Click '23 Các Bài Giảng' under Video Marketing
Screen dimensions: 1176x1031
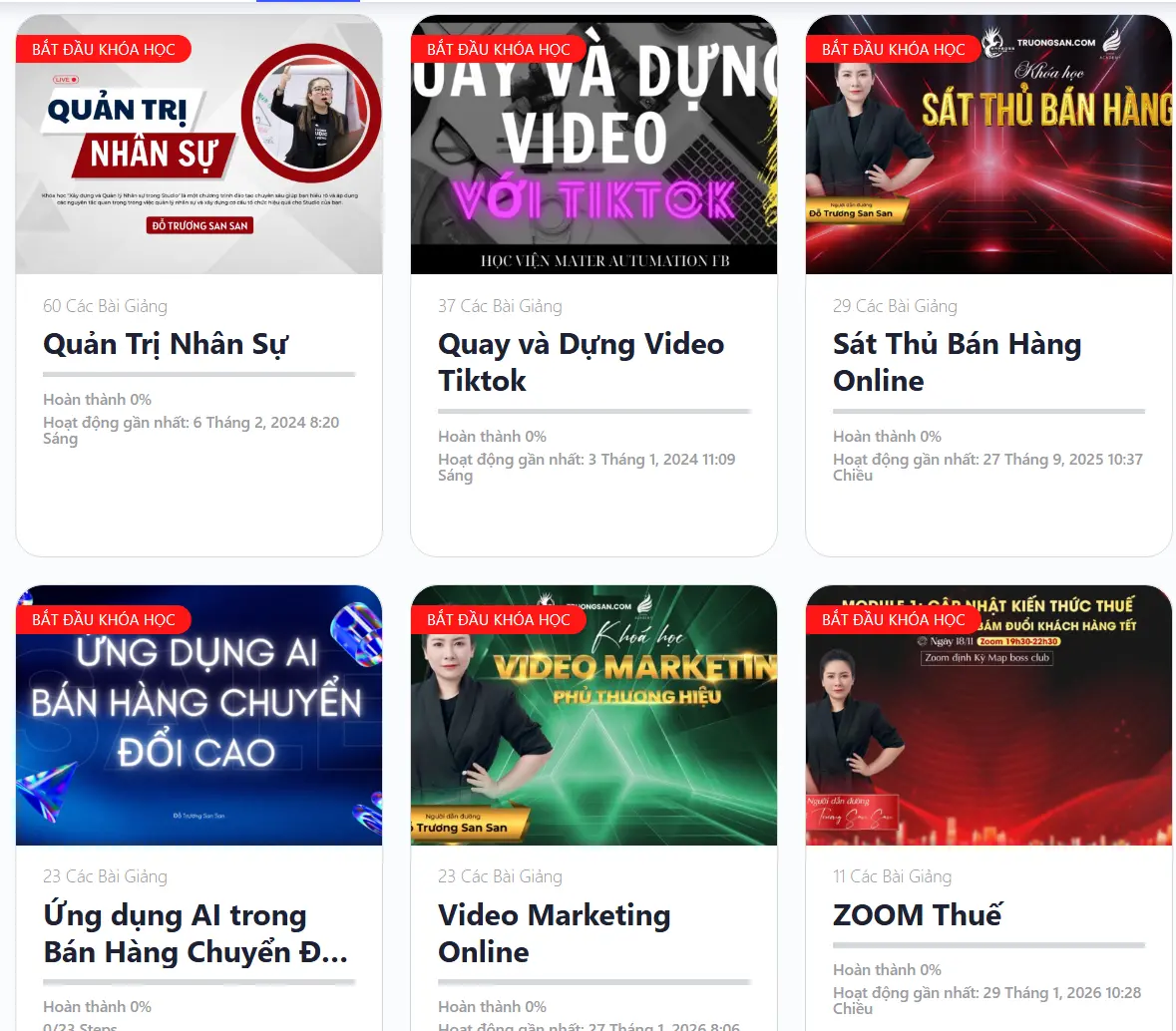click(x=501, y=876)
